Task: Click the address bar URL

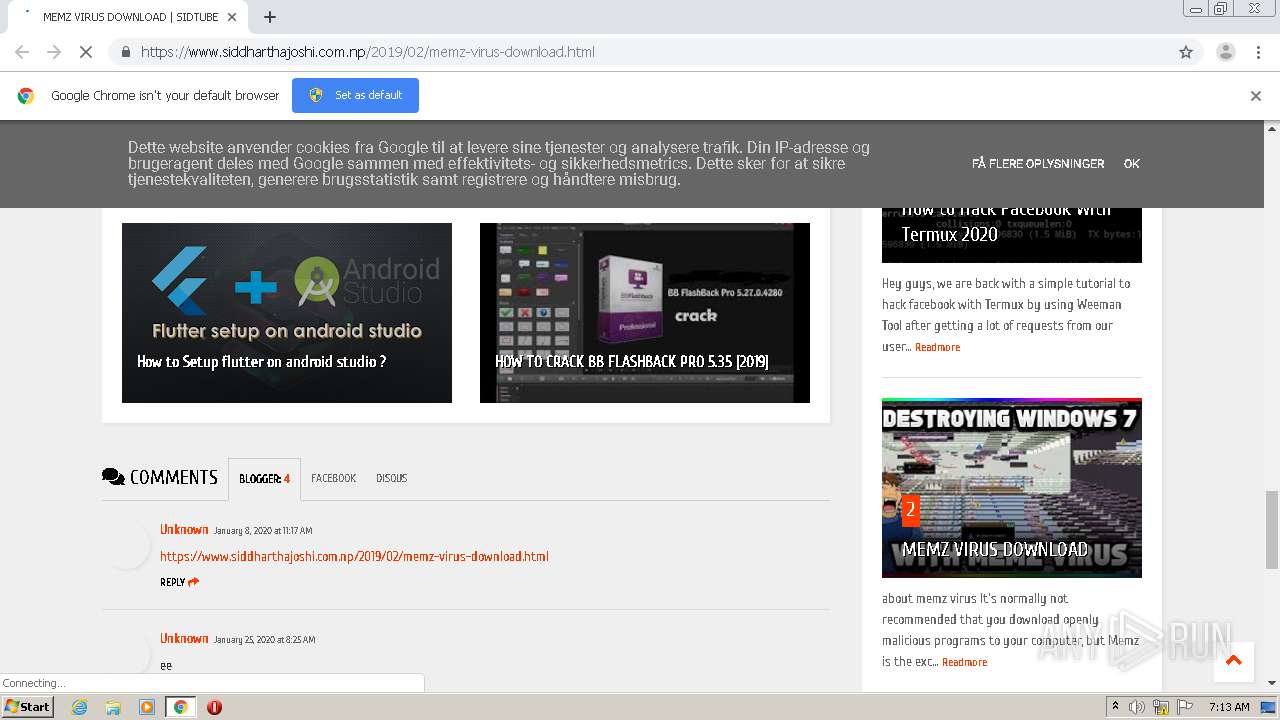Action: point(368,52)
